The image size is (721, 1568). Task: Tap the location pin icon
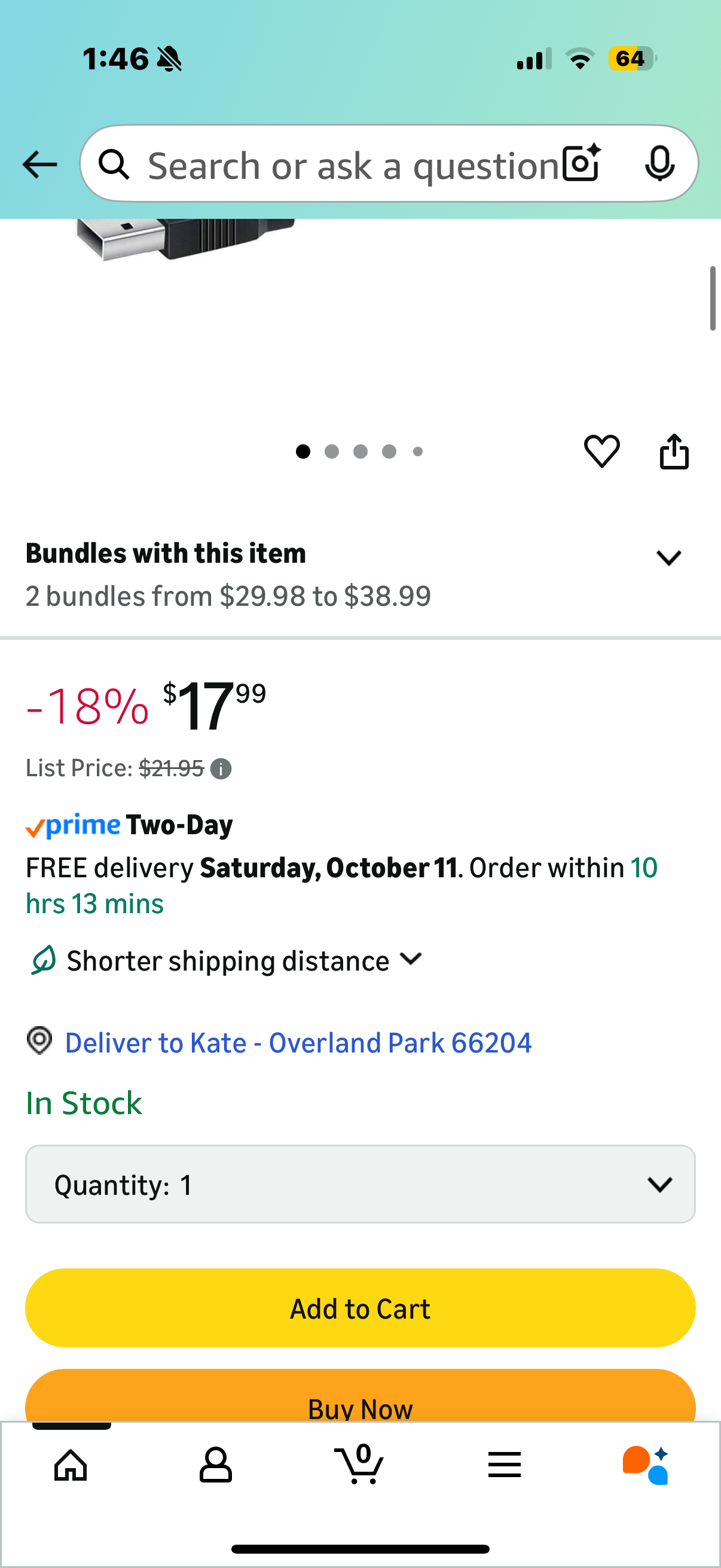pos(39,1041)
